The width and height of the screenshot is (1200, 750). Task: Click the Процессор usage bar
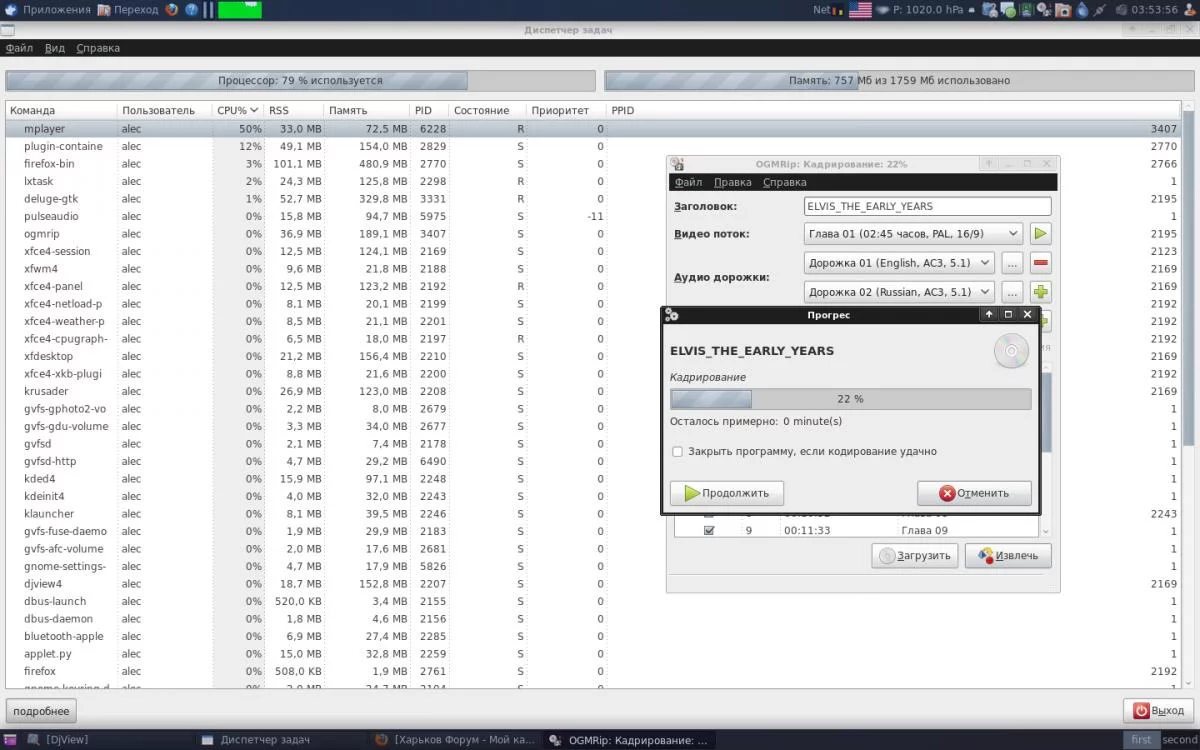tap(300, 80)
